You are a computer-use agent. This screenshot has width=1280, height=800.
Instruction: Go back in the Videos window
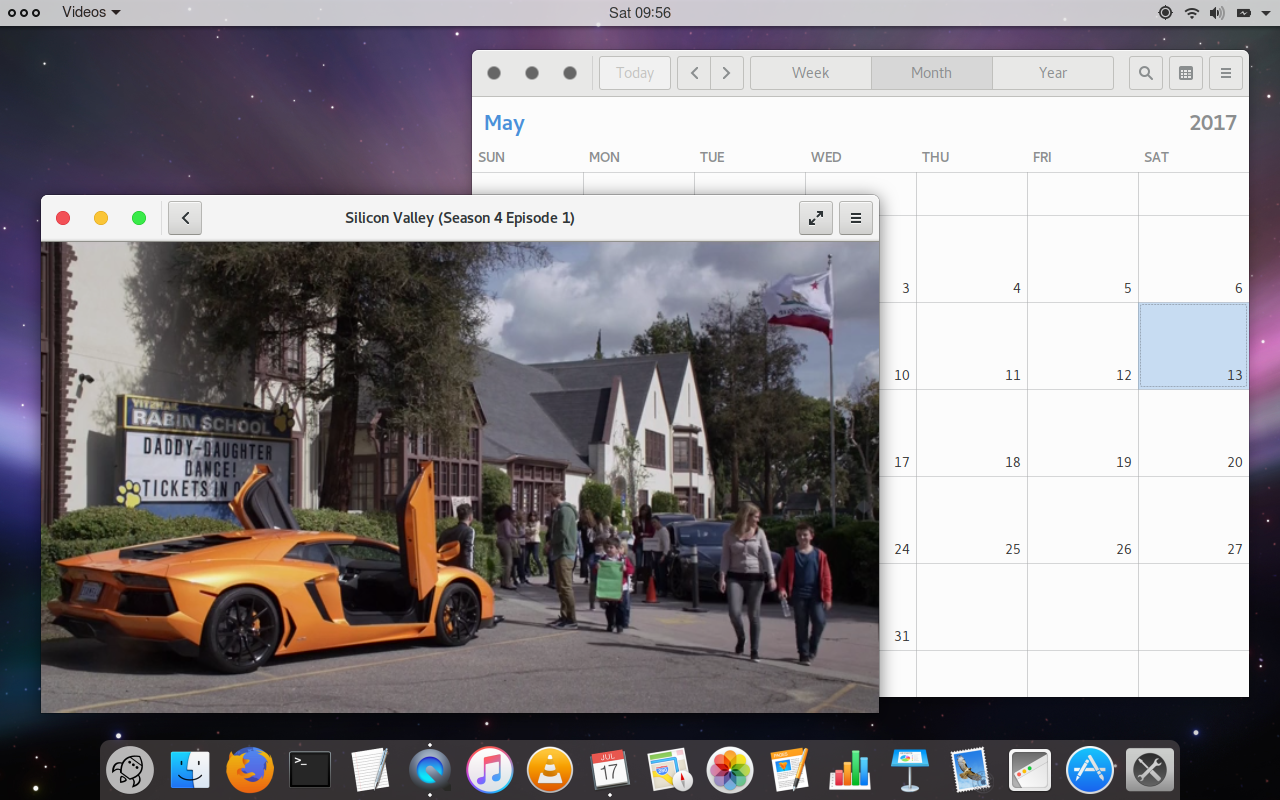point(185,218)
